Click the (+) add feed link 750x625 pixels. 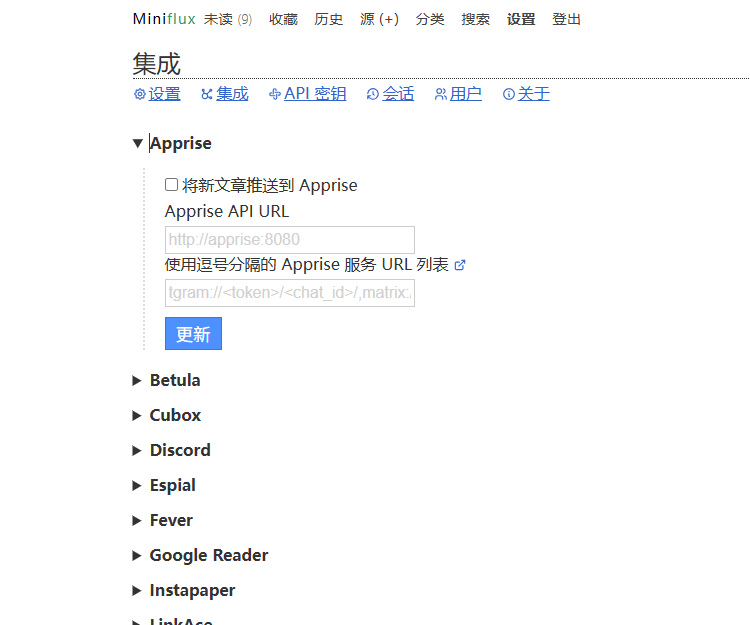pyautogui.click(x=389, y=19)
